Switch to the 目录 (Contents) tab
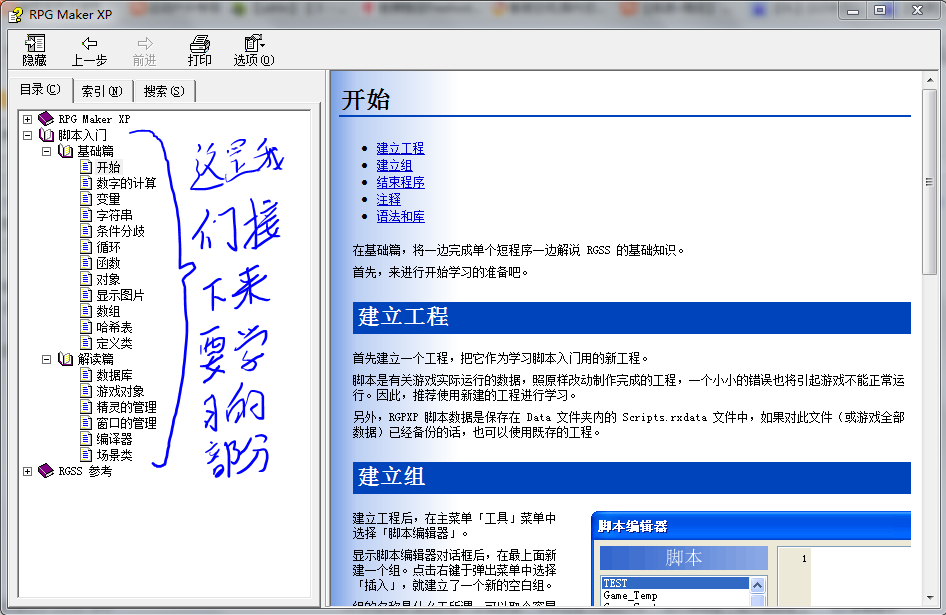Screen dimensions: 946x615 [x=40, y=89]
